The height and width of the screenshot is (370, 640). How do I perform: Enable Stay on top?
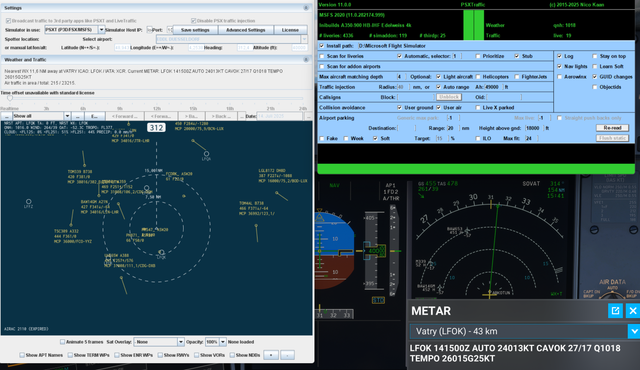pyautogui.click(x=595, y=56)
